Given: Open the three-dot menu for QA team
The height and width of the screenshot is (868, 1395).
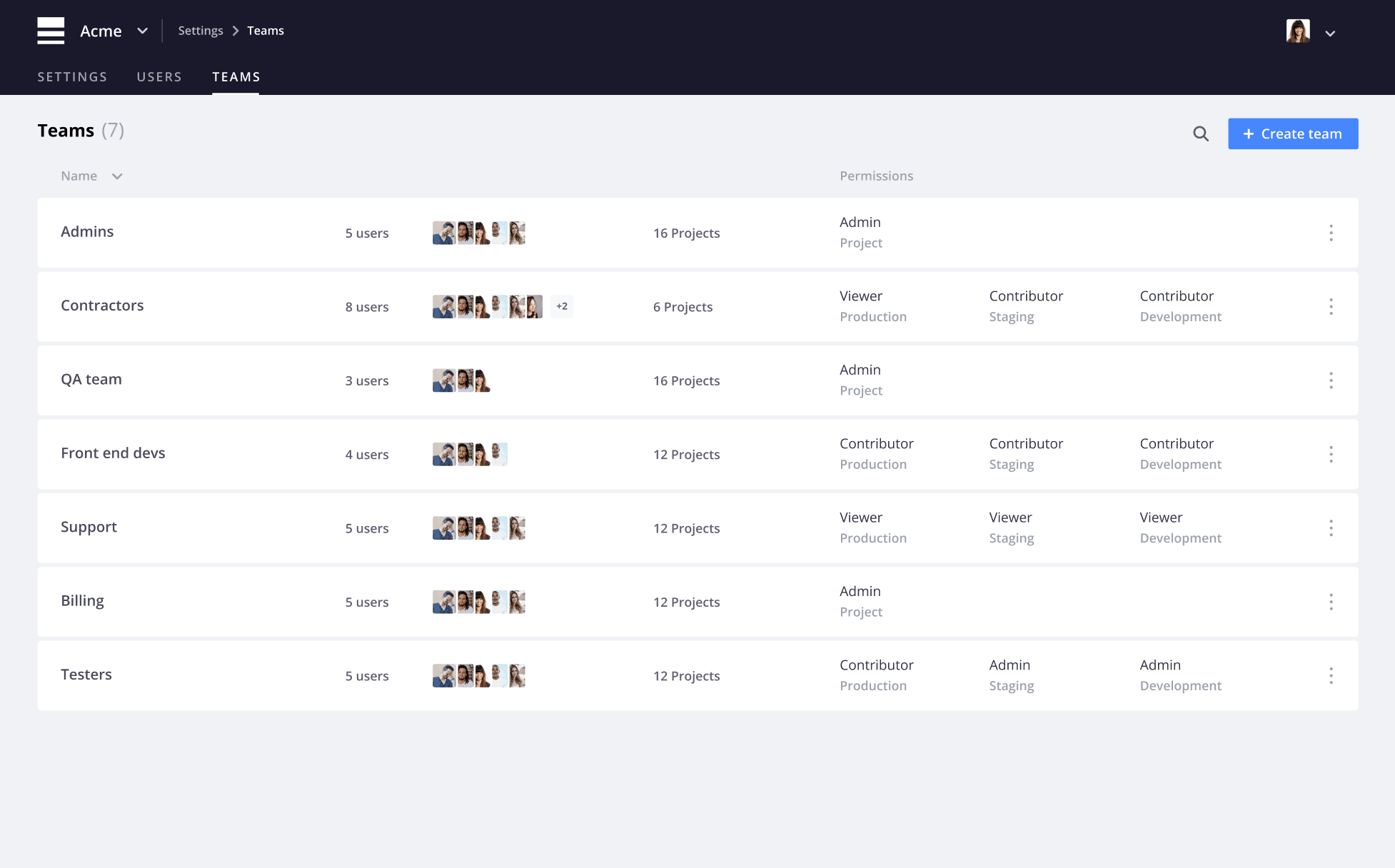Looking at the screenshot, I should pos(1331,380).
